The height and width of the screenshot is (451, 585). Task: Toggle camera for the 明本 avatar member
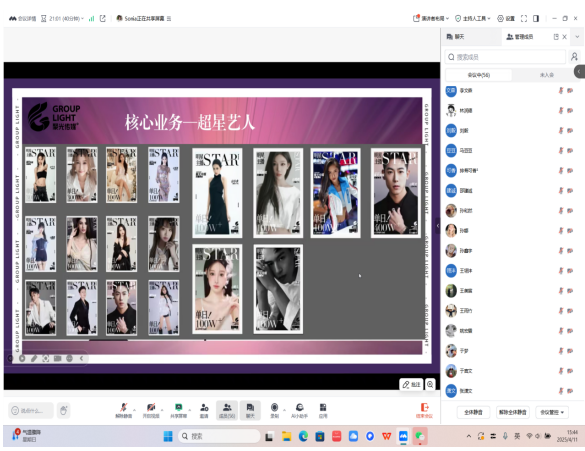point(570,271)
